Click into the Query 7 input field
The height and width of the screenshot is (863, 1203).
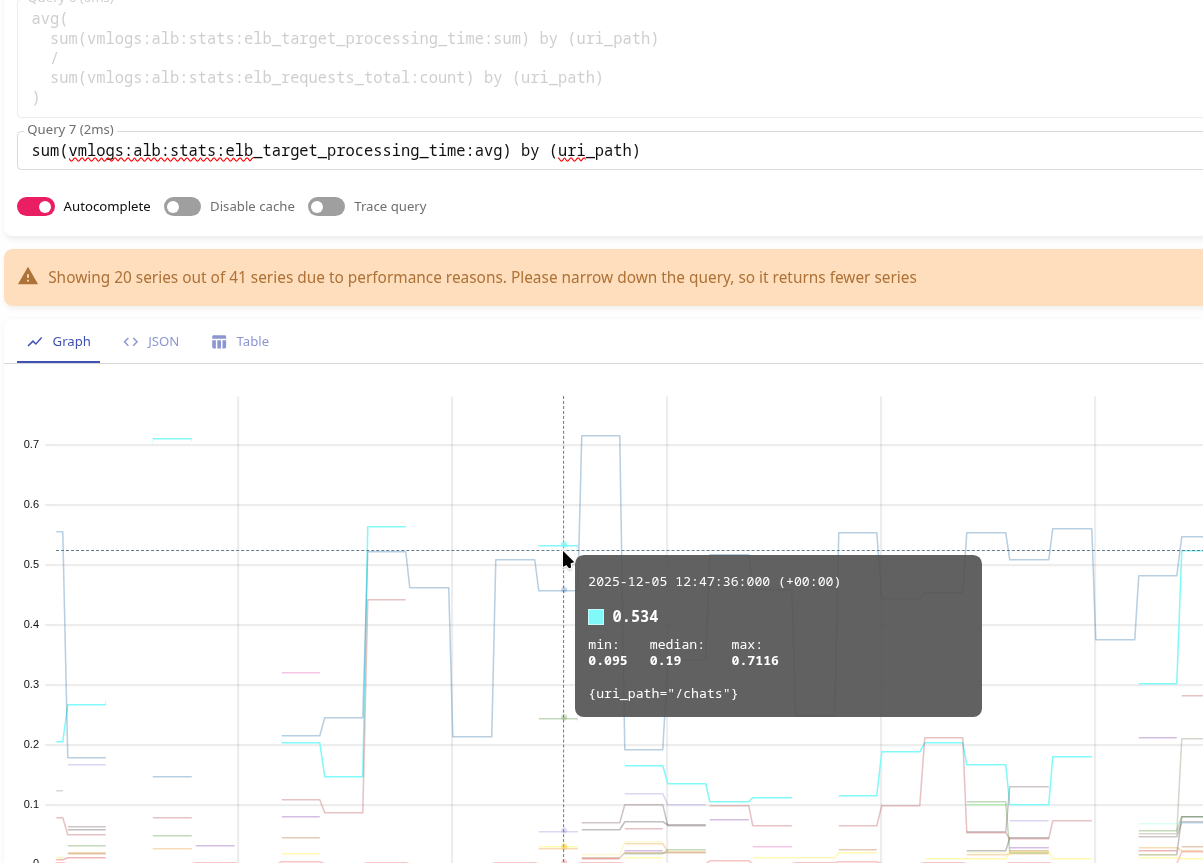[610, 151]
